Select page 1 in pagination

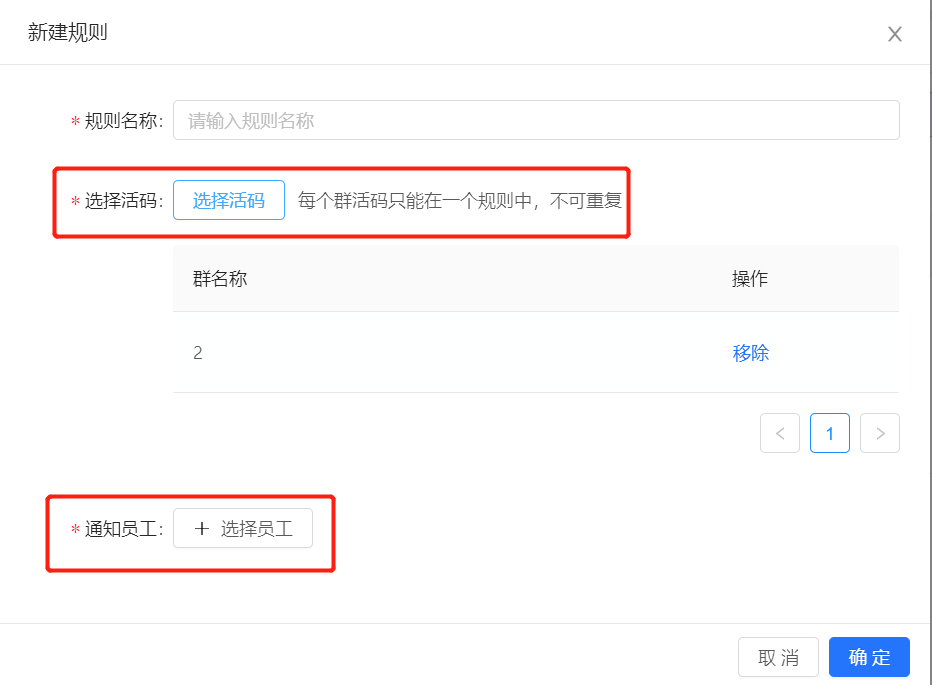tap(830, 433)
